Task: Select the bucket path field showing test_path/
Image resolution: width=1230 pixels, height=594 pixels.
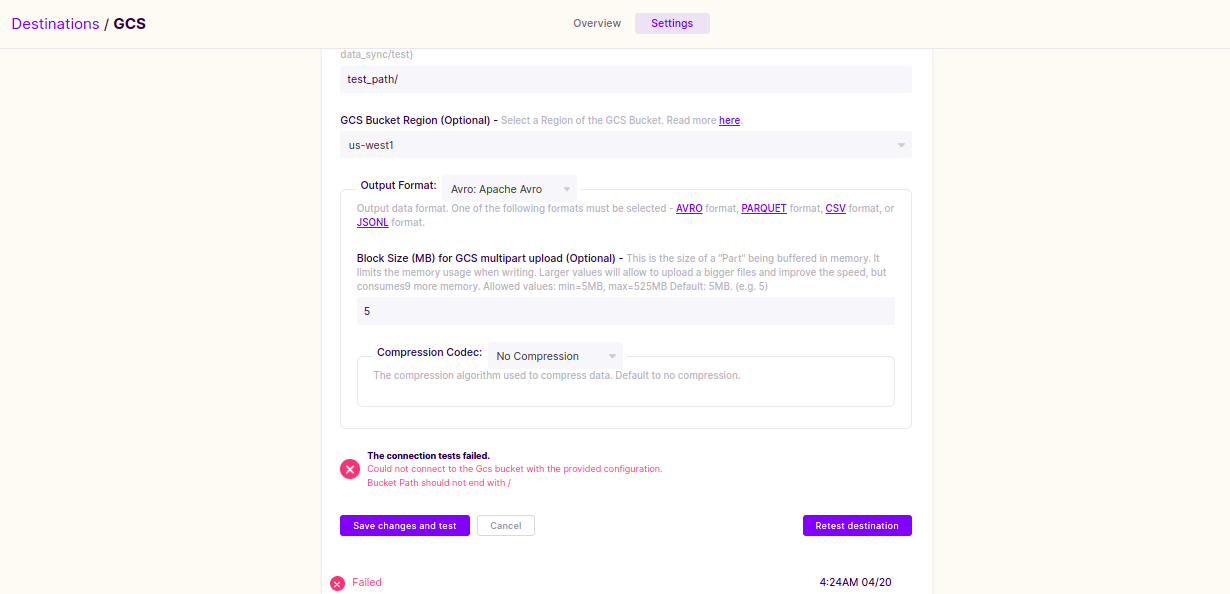Action: pos(625,79)
